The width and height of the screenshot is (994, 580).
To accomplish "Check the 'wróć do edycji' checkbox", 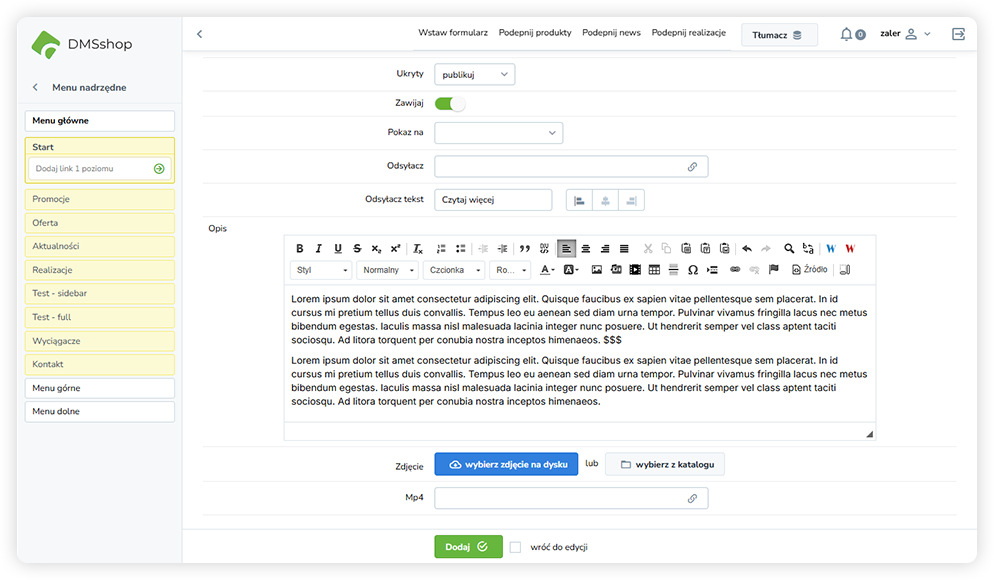I will point(516,547).
